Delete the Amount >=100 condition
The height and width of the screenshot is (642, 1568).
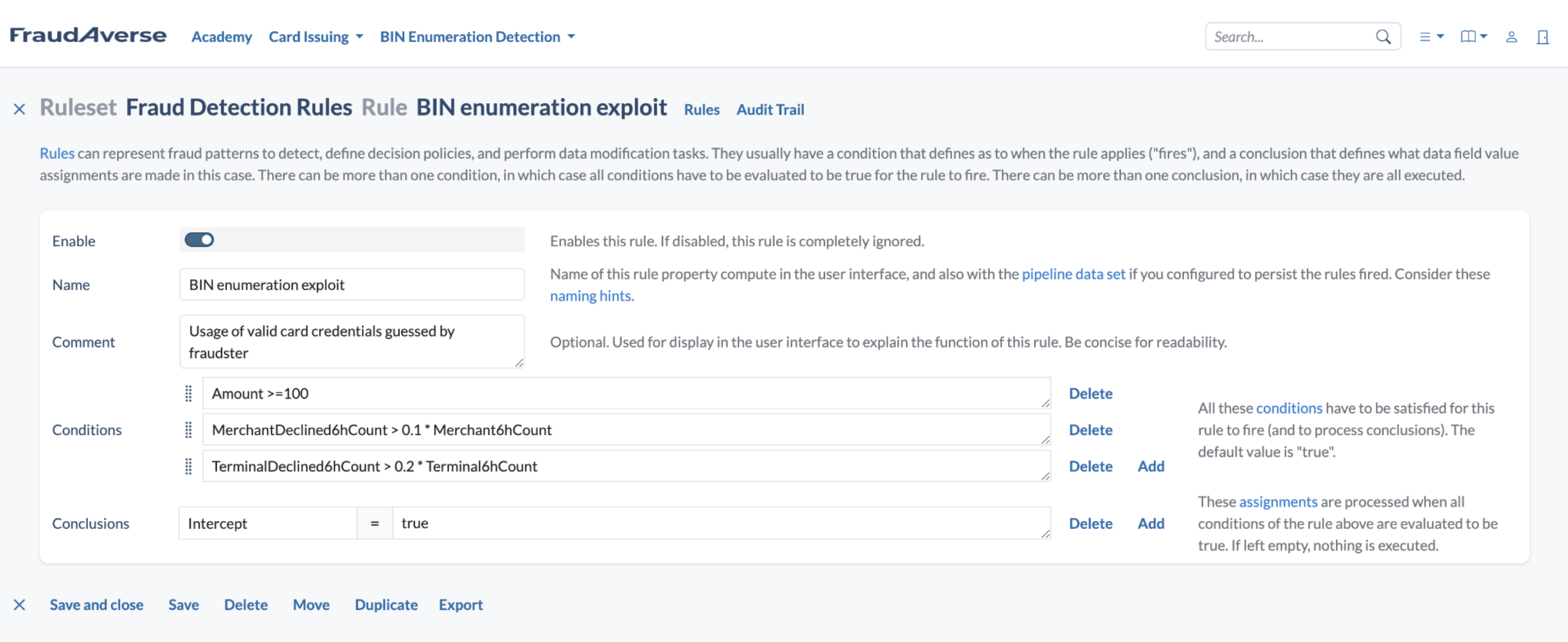coord(1090,394)
